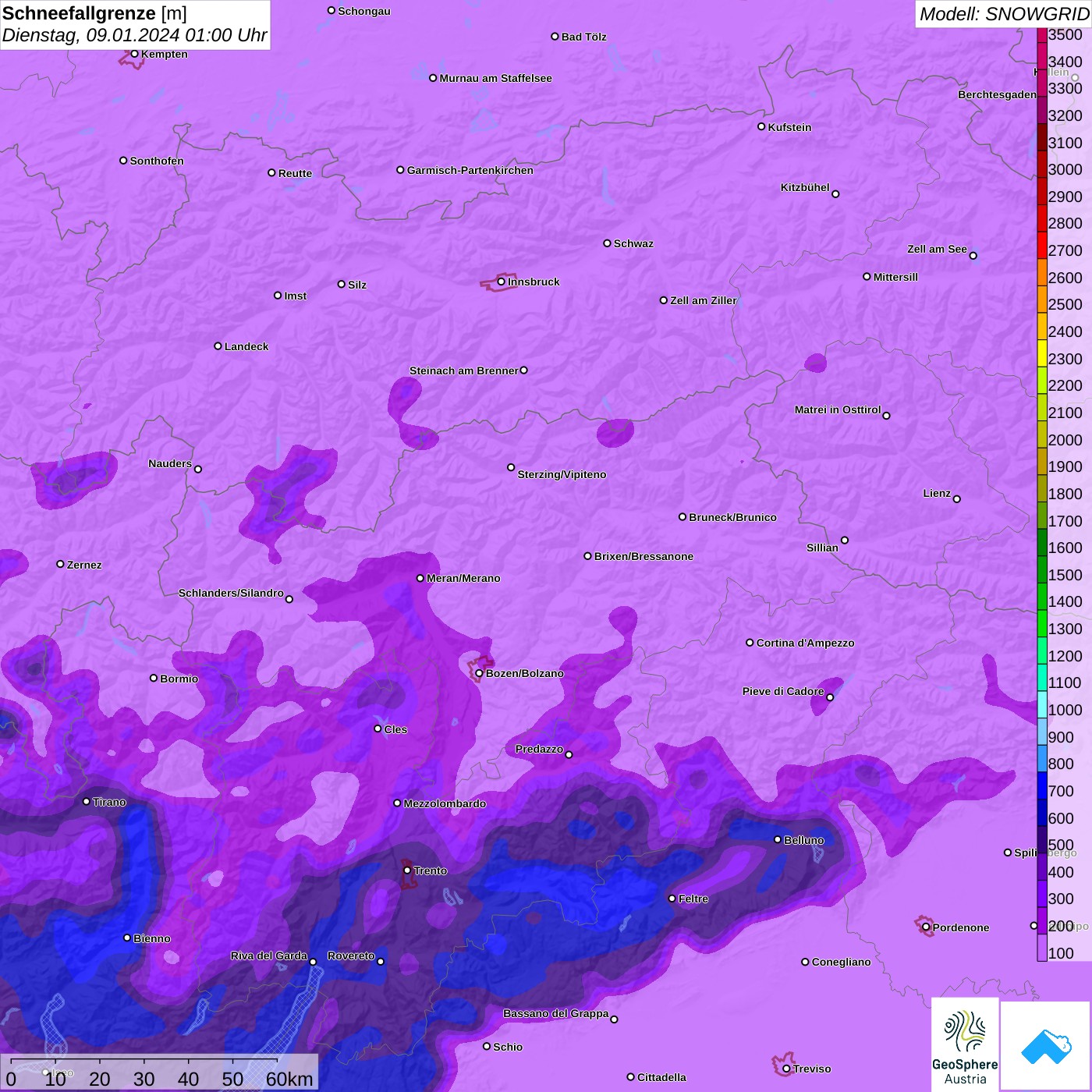This screenshot has width=1092, height=1092.
Task: Click the date 'Dienstag, 09.01.2024 01:00 Uhr'
Action: 134,35
